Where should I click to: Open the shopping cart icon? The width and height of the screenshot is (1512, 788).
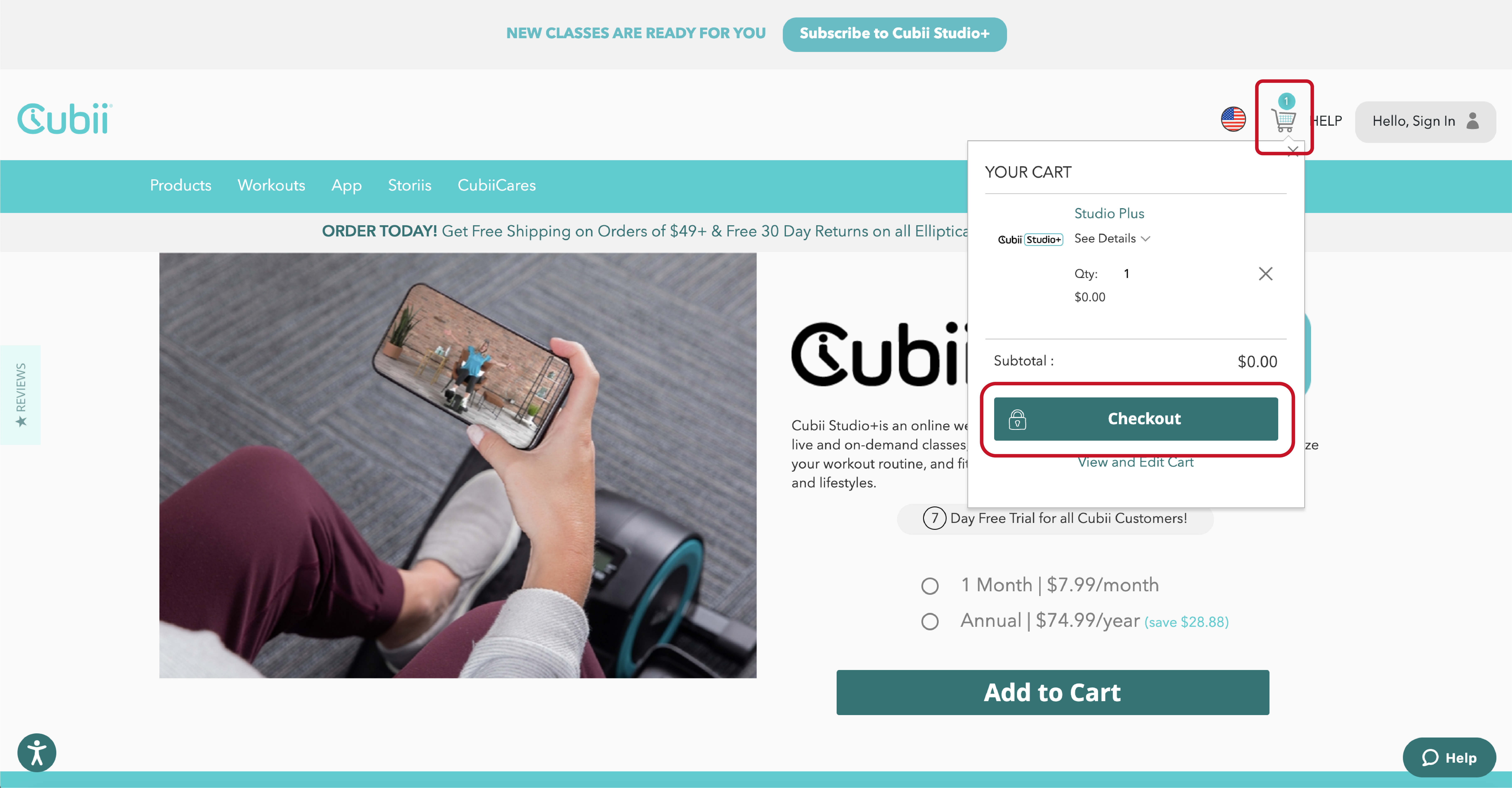pyautogui.click(x=1284, y=119)
